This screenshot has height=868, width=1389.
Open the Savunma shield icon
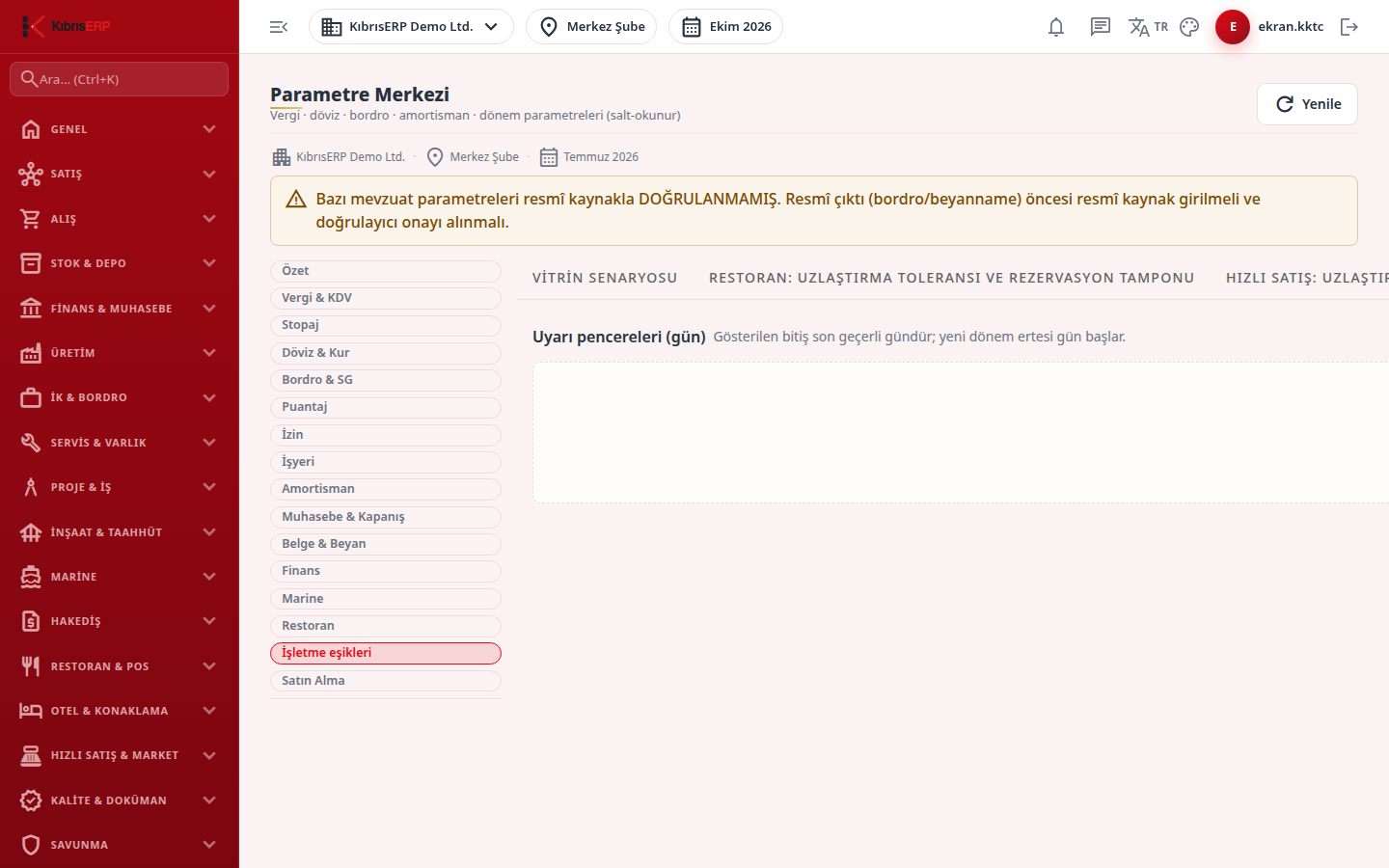tap(31, 845)
